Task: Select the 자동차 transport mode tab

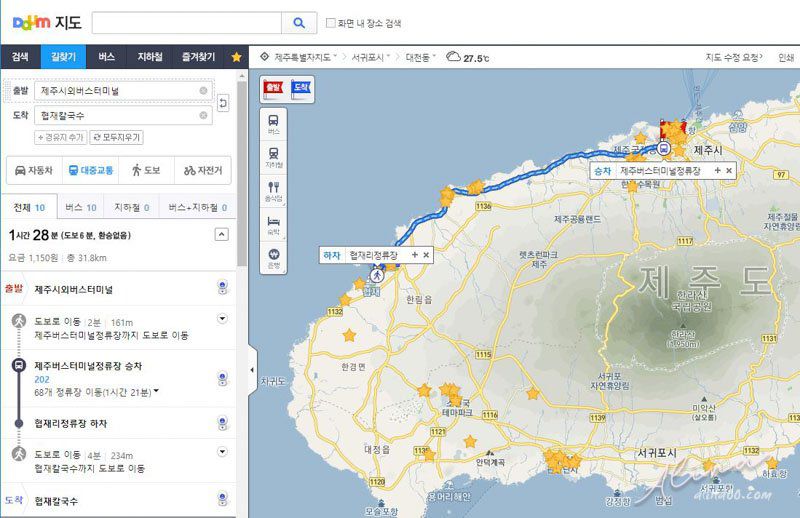Action: [34, 170]
